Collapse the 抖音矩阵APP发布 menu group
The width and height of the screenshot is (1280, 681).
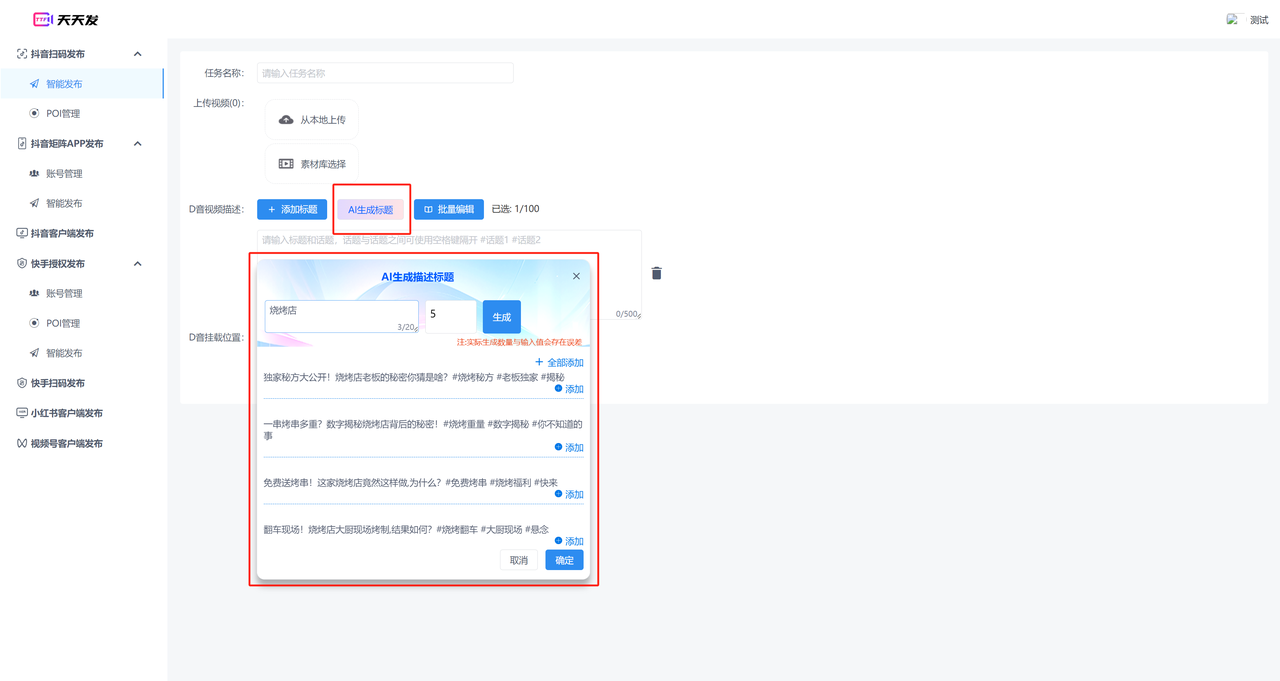click(138, 144)
